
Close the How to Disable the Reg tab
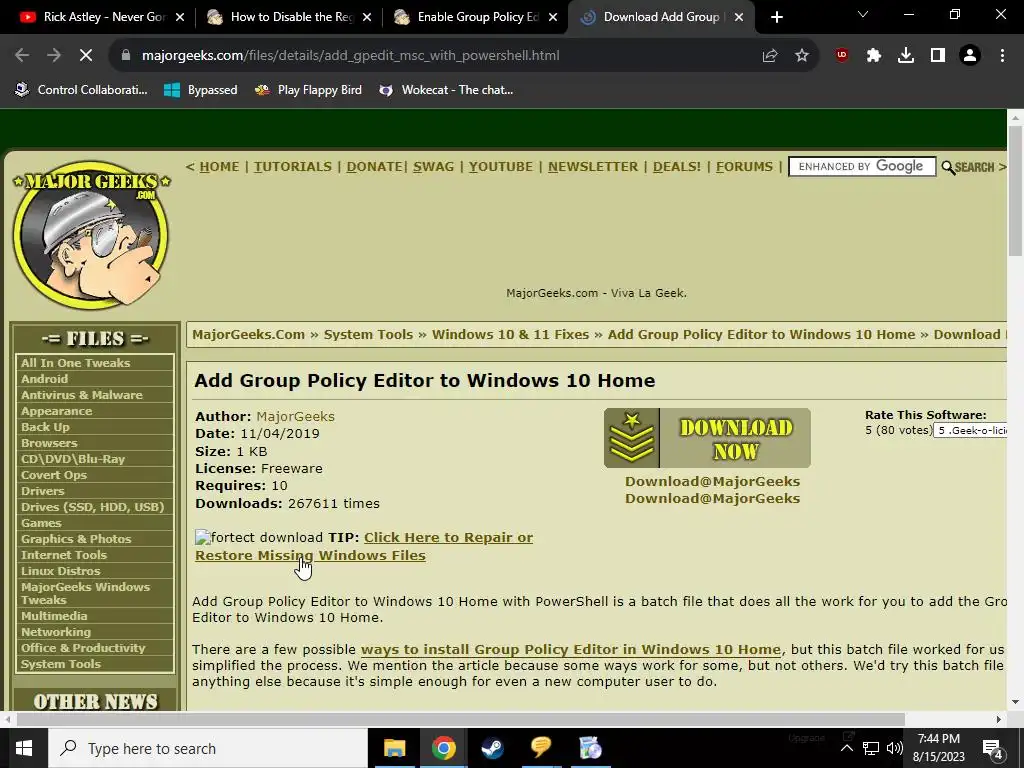click(x=367, y=17)
